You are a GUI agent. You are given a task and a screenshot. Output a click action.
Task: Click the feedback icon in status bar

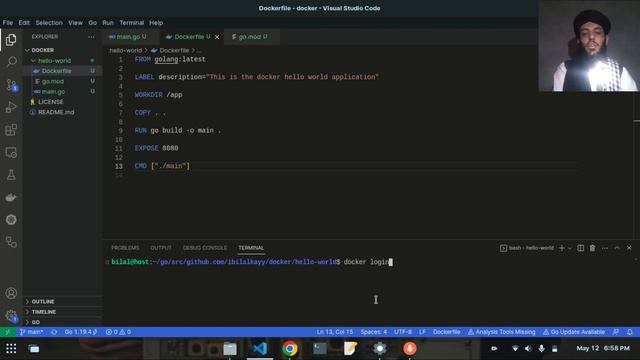click(x=616, y=332)
